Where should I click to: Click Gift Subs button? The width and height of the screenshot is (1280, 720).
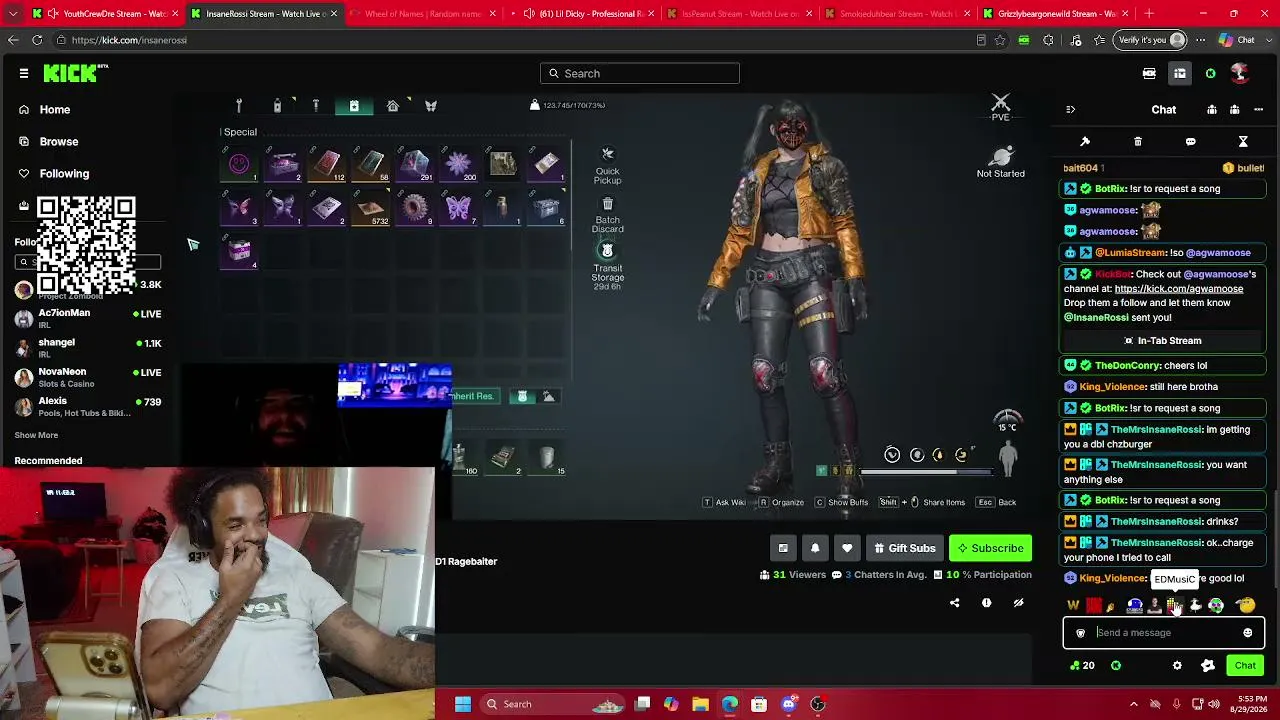coord(904,548)
